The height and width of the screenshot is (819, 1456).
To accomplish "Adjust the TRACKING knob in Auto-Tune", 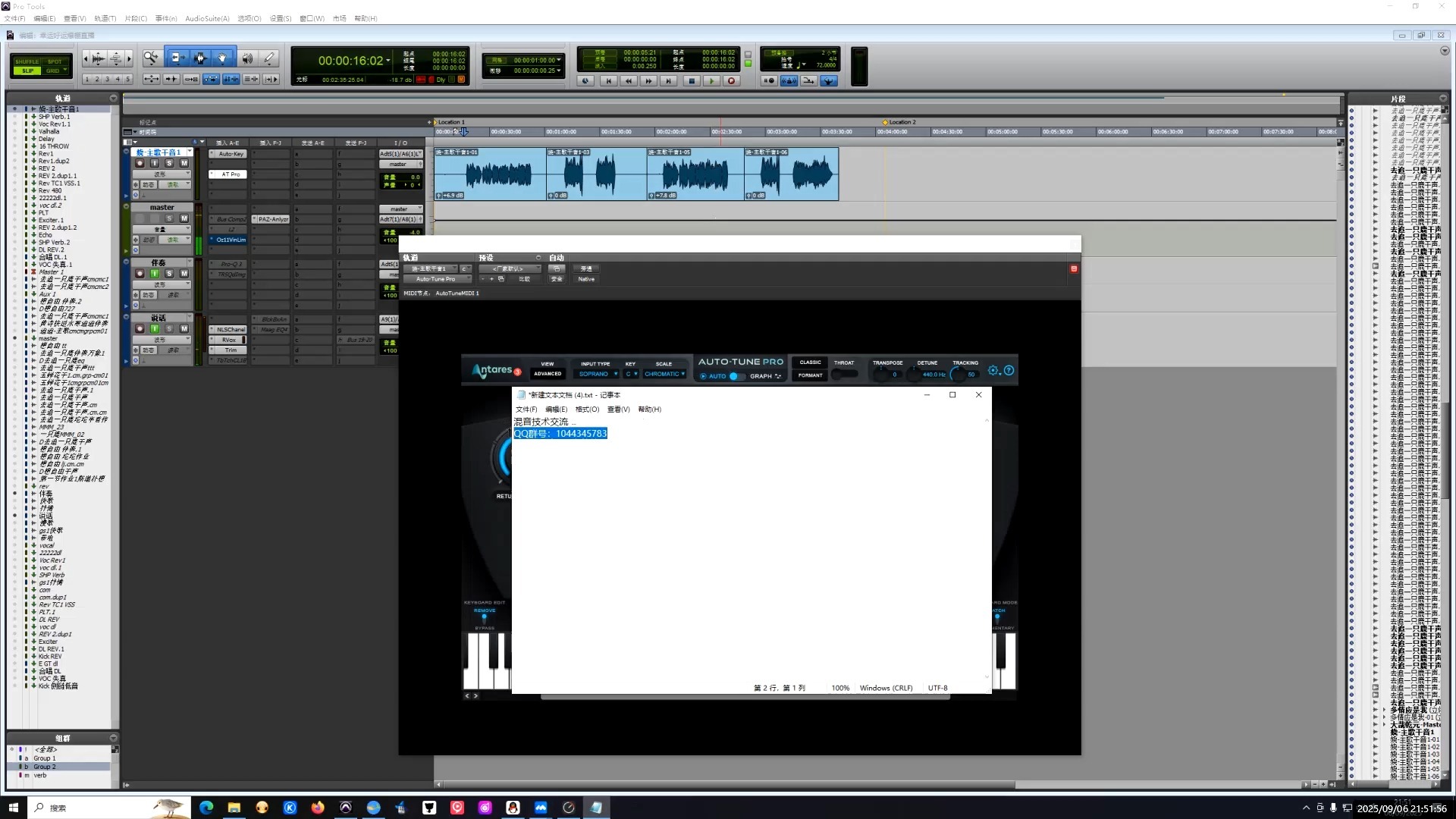I will point(959,375).
